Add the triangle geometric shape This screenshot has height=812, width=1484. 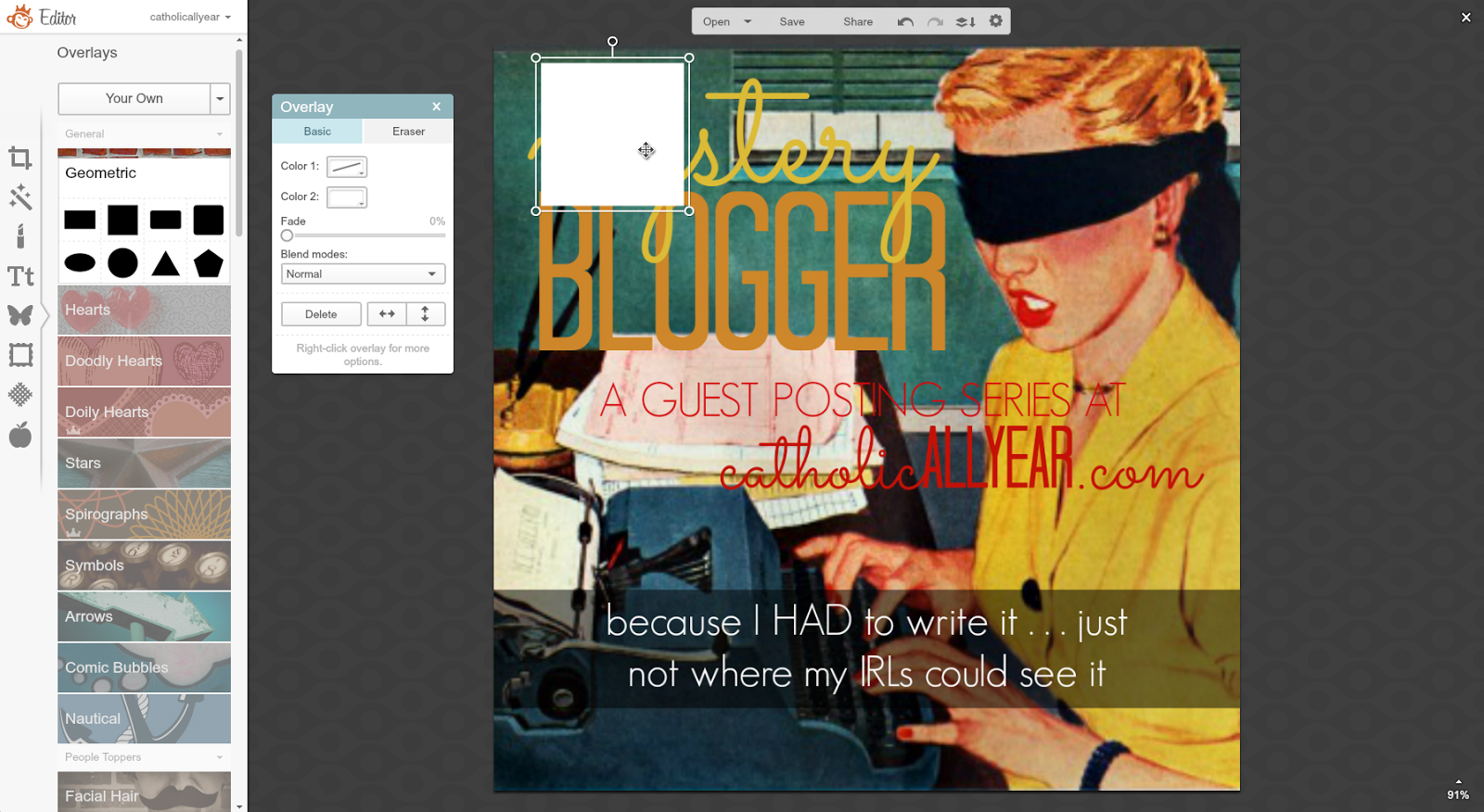[165, 263]
